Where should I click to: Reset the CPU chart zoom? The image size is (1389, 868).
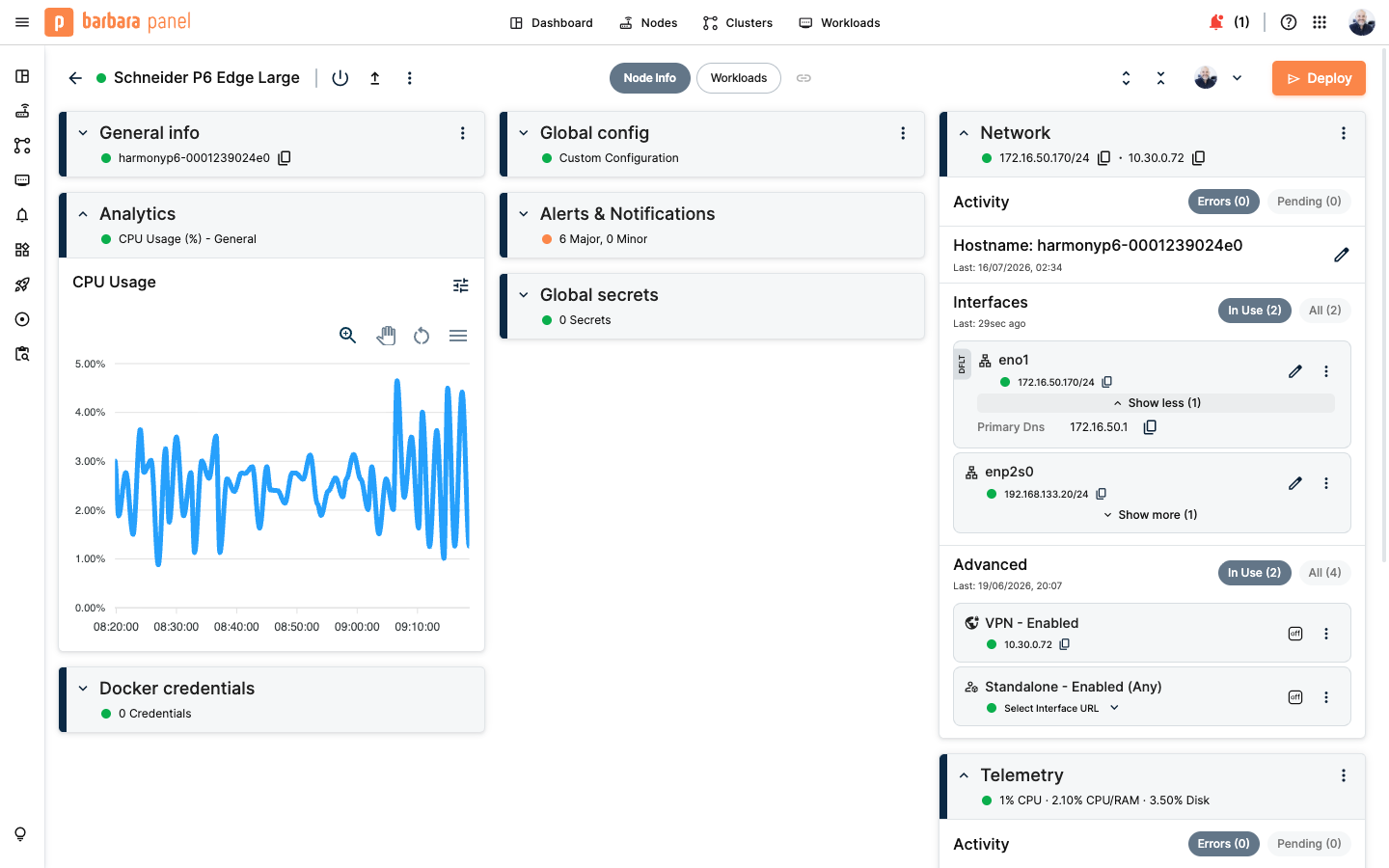pyautogui.click(x=422, y=336)
